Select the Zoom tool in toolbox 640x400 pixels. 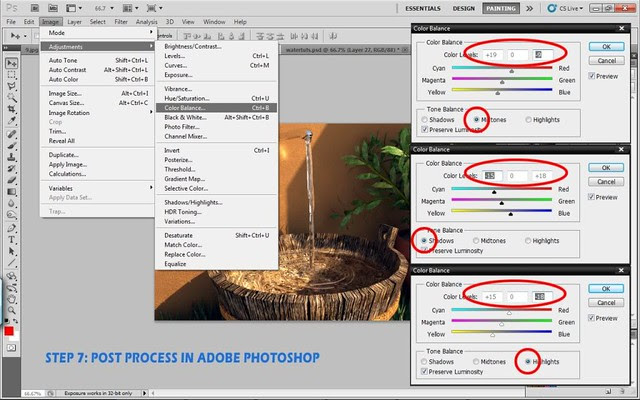pyautogui.click(x=11, y=311)
